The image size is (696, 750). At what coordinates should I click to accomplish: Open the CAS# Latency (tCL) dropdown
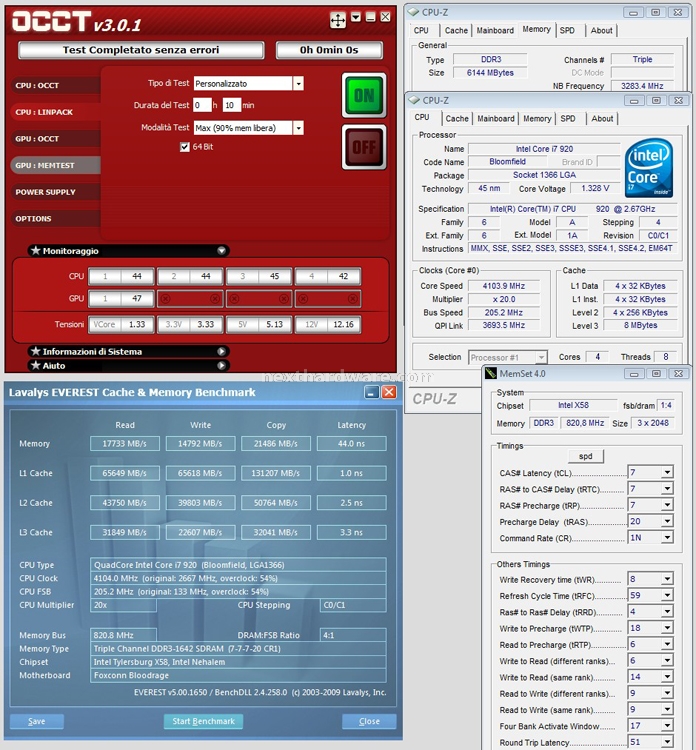(x=667, y=473)
